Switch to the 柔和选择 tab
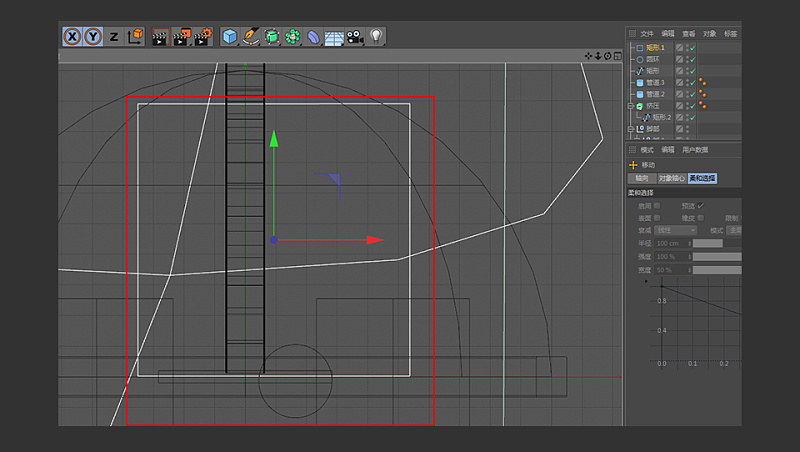800x452 pixels. click(702, 178)
